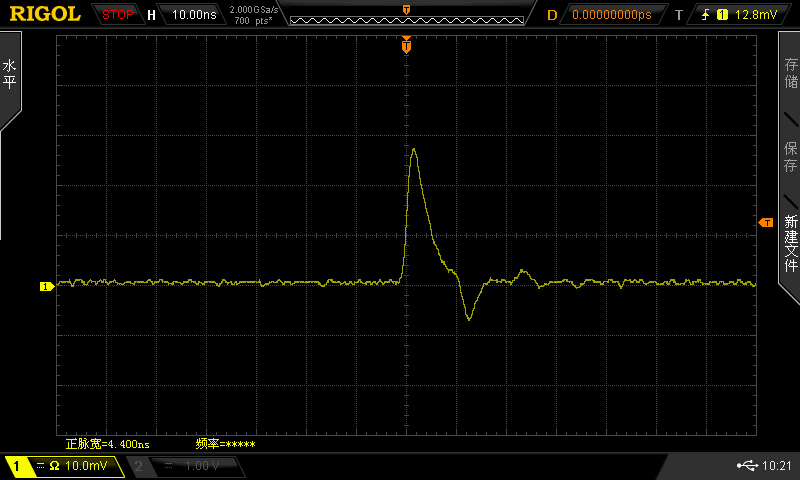Click the 2.000GSa/s sample rate readout
This screenshot has width=800, height=480.
[x=254, y=10]
